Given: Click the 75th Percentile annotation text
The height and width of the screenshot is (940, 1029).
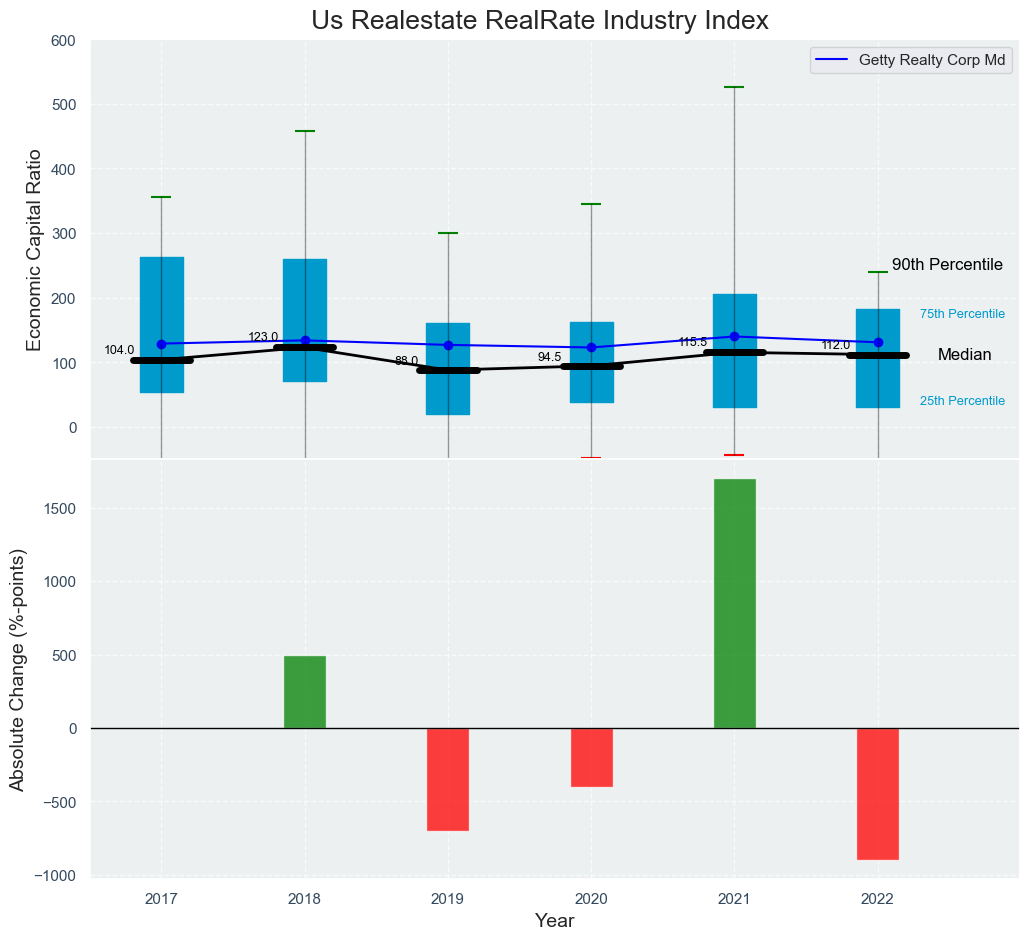Looking at the screenshot, I should [962, 314].
